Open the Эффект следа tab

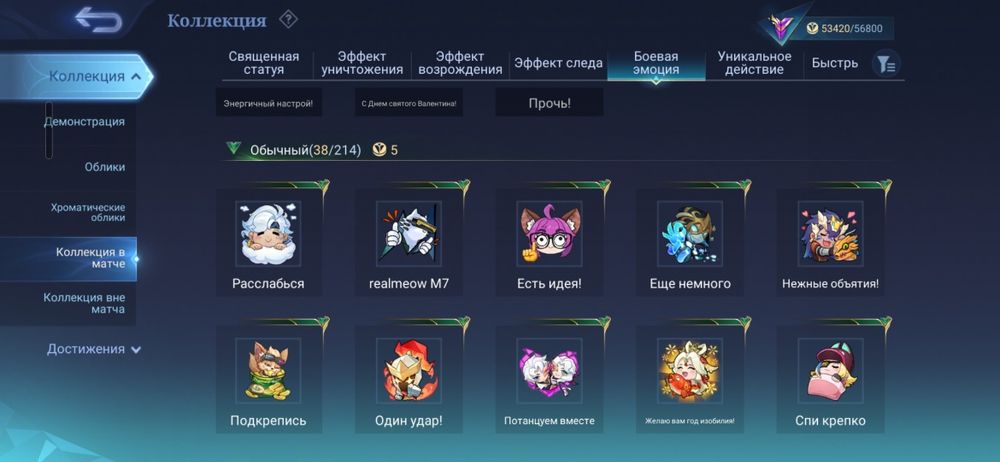click(558, 63)
